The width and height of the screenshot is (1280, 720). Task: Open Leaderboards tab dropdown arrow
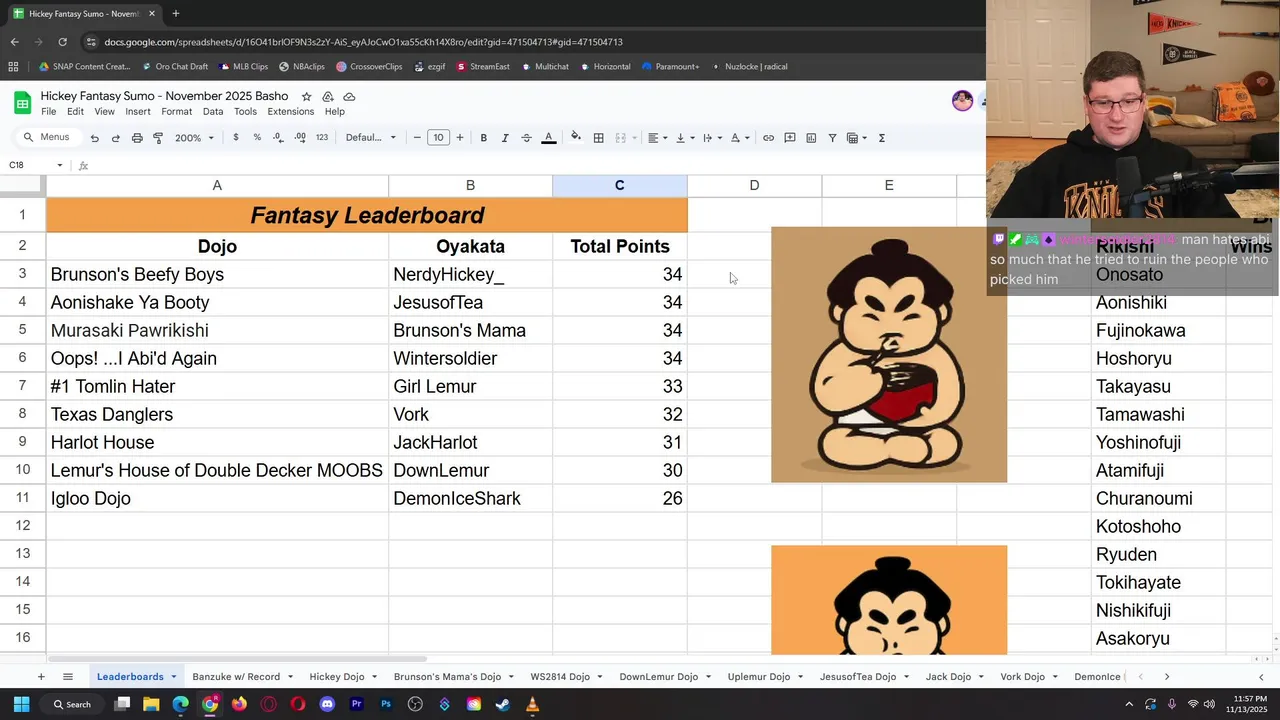pos(173,677)
